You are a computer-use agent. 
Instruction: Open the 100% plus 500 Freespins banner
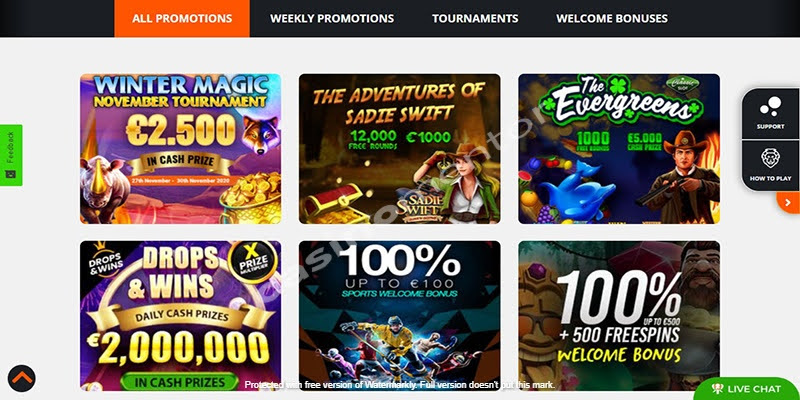pos(619,316)
